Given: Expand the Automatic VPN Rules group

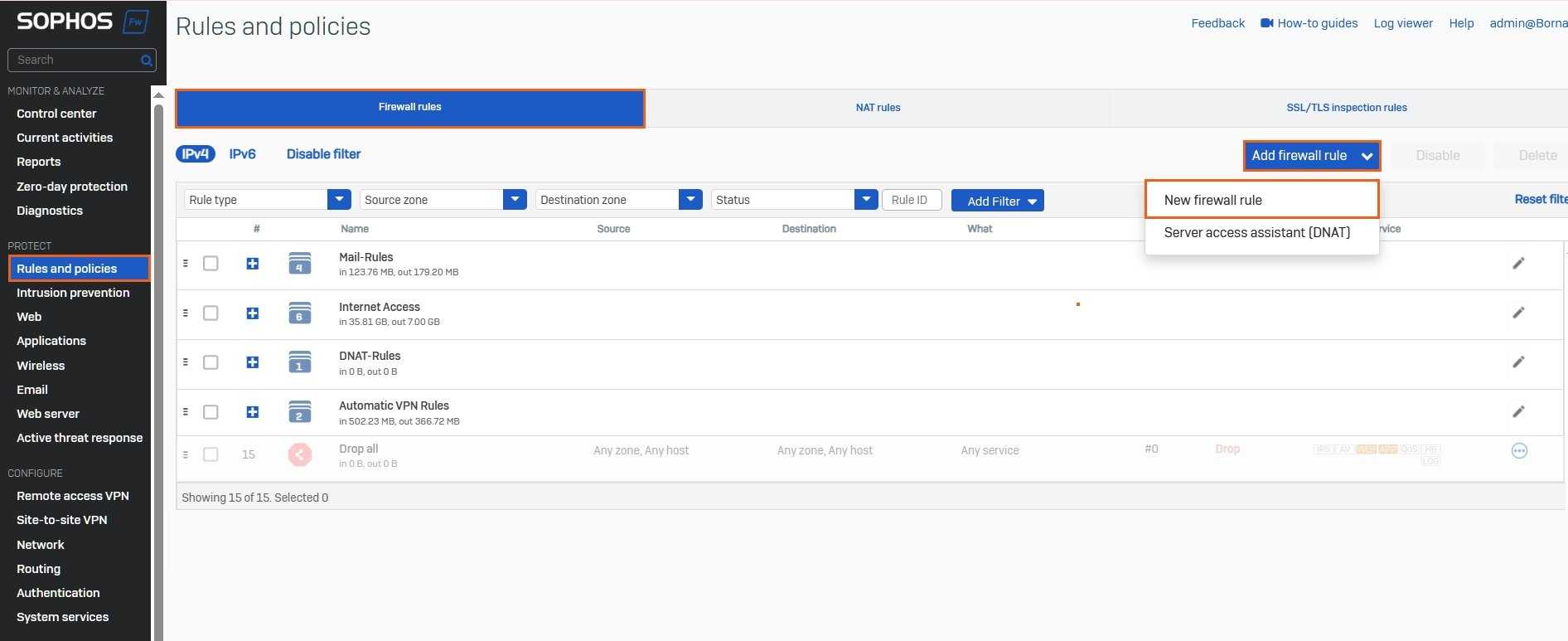Looking at the screenshot, I should [253, 412].
